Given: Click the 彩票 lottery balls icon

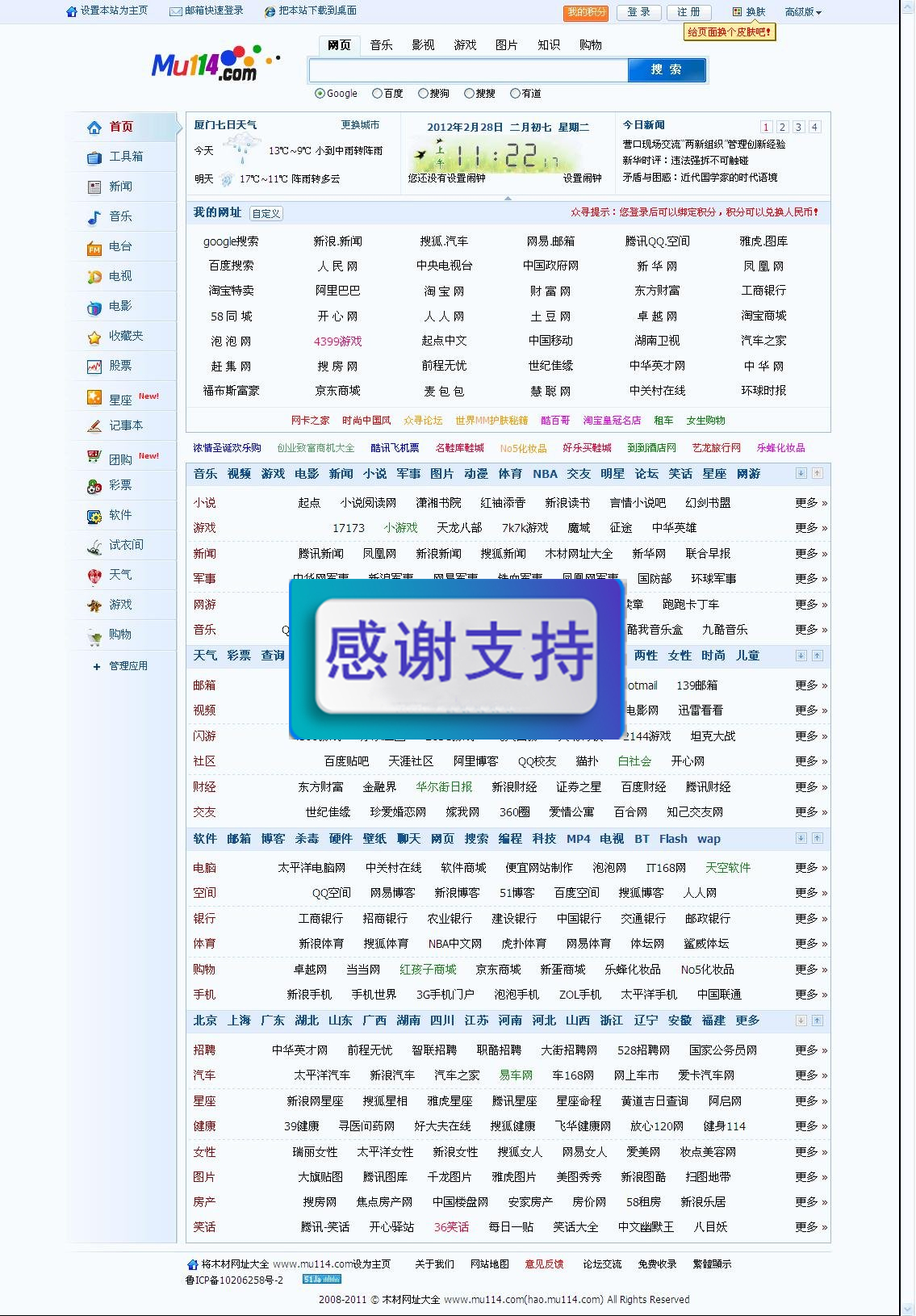Looking at the screenshot, I should [x=94, y=486].
